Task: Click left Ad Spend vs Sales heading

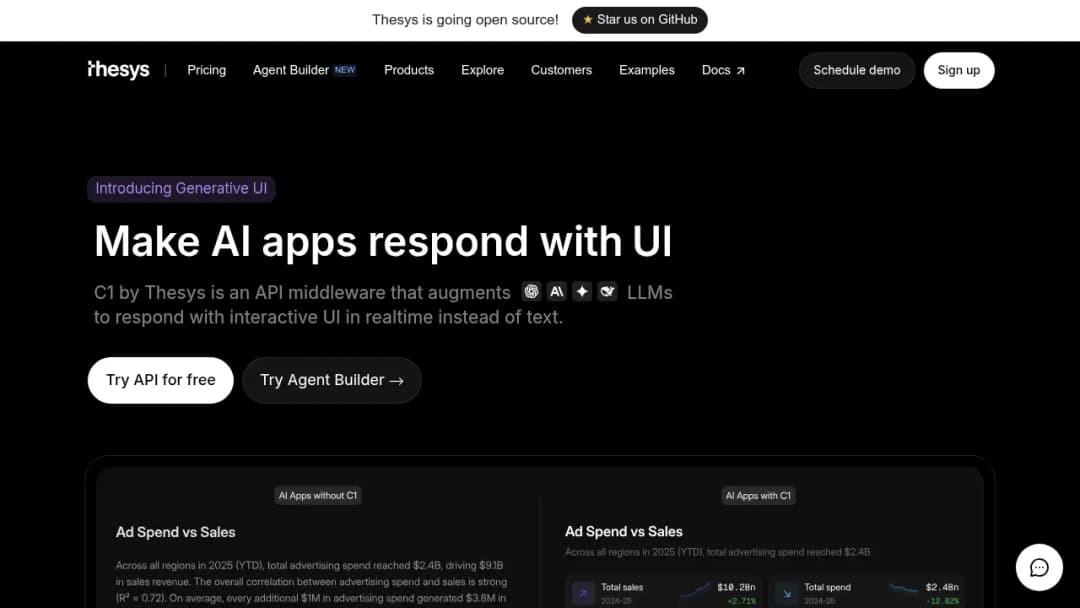Action: pyautogui.click(x=176, y=532)
